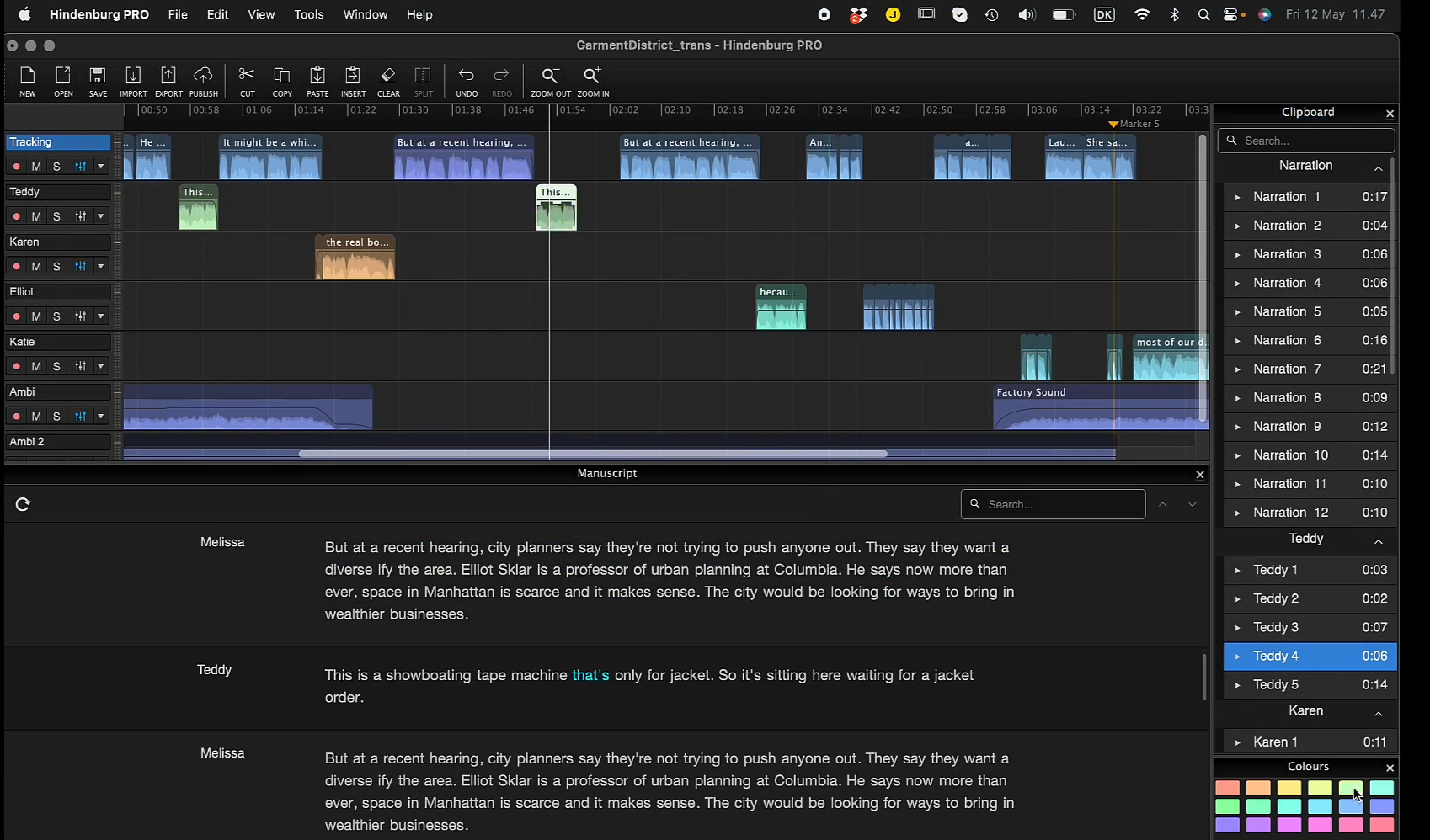The image size is (1430, 840).
Task: Publish the project via PUBLISH icon
Action: [x=204, y=82]
